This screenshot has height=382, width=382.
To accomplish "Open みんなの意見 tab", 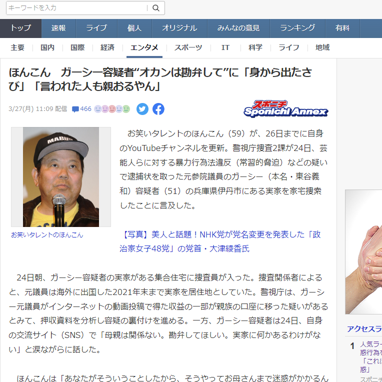I will pos(238,28).
